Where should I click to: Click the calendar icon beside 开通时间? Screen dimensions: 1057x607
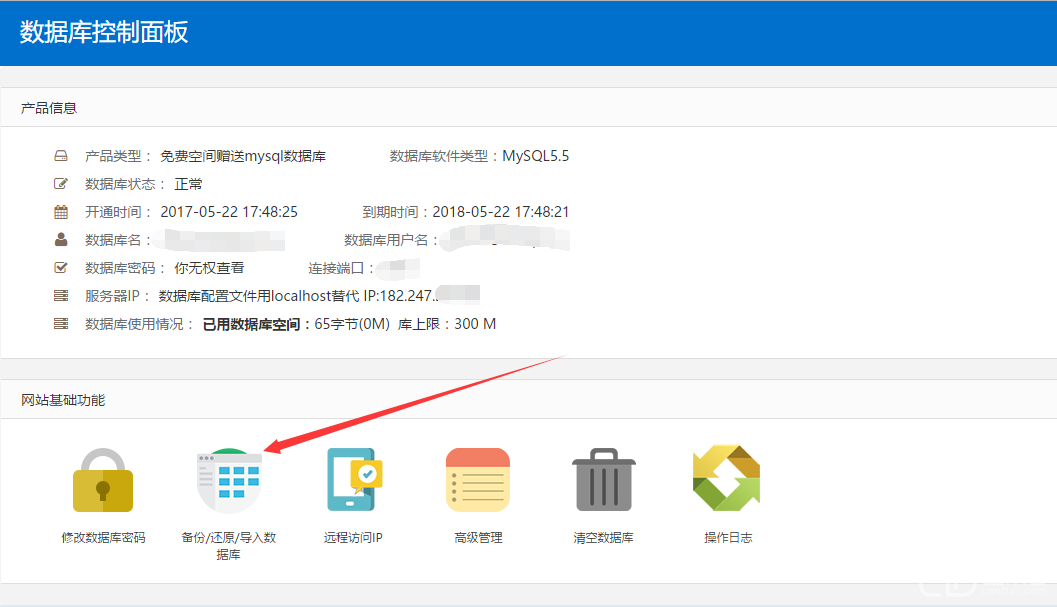click(61, 212)
